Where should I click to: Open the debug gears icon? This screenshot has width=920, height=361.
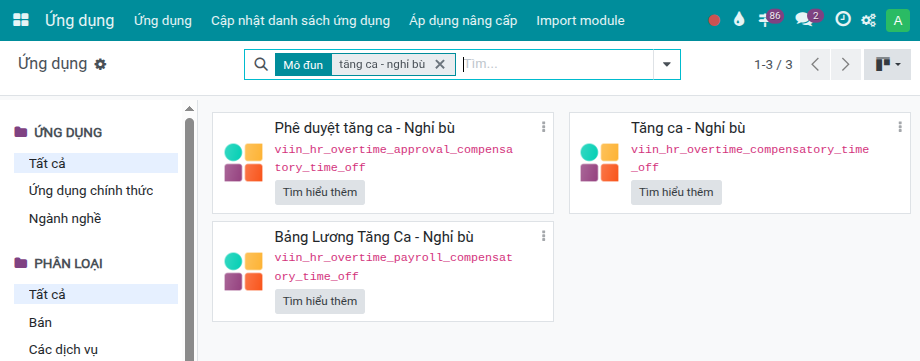coord(868,21)
